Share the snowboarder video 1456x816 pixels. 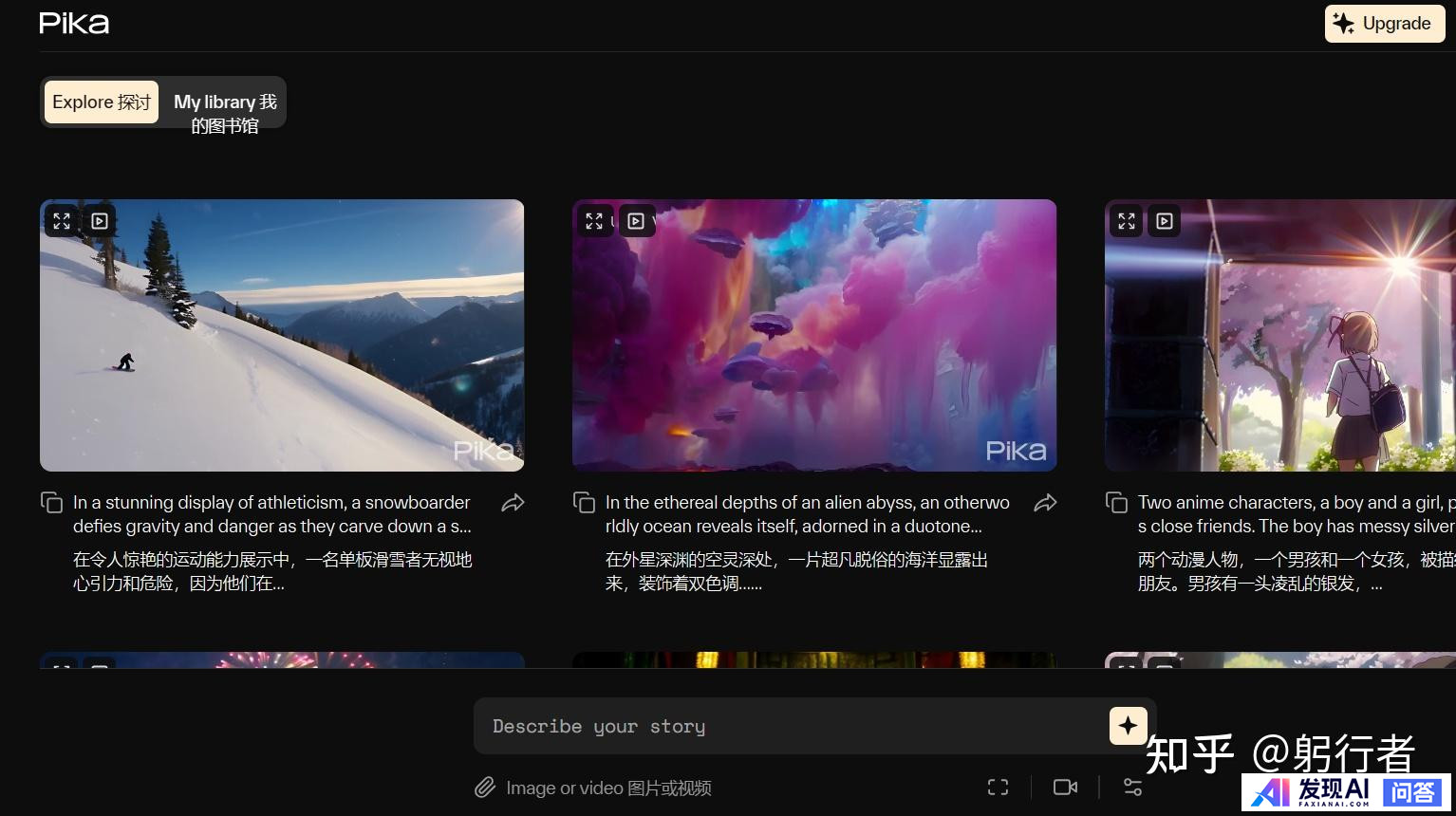(x=513, y=503)
